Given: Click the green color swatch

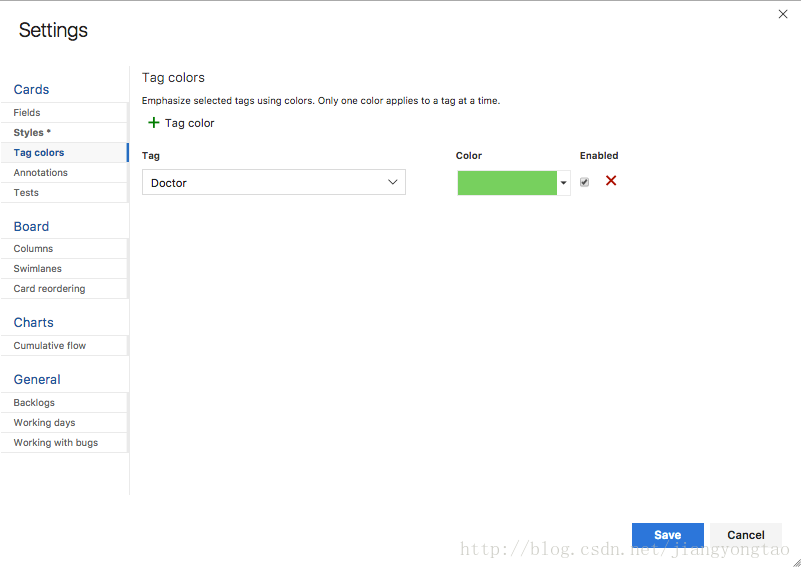Looking at the screenshot, I should coord(507,183).
